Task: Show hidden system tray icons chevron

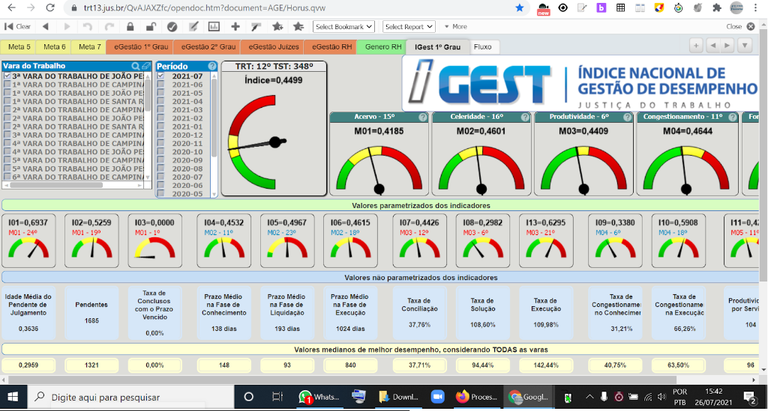Action: (x=590, y=397)
